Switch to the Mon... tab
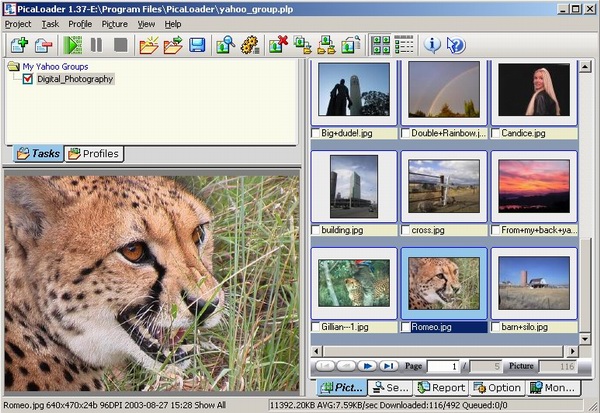The width and height of the screenshot is (600, 413). click(553, 388)
